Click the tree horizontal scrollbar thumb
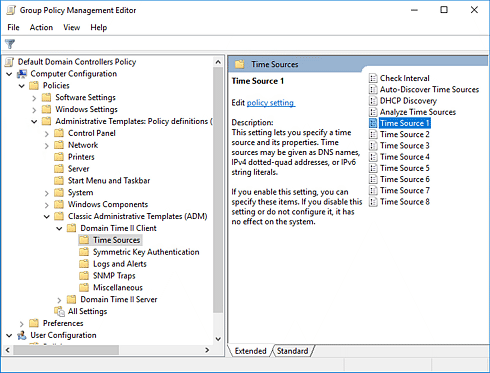 pos(66,350)
